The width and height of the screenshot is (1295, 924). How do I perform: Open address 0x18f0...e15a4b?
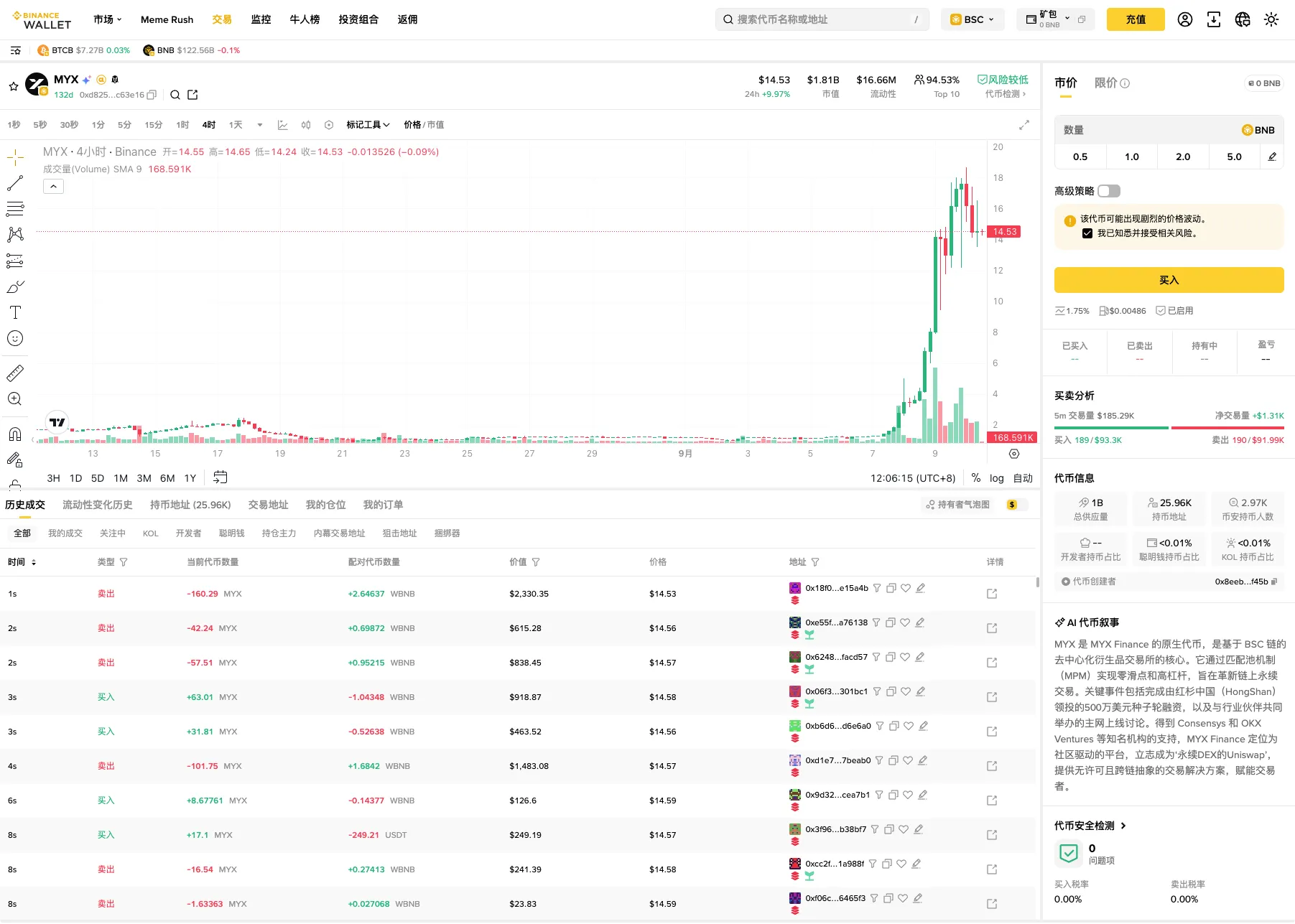pos(837,588)
